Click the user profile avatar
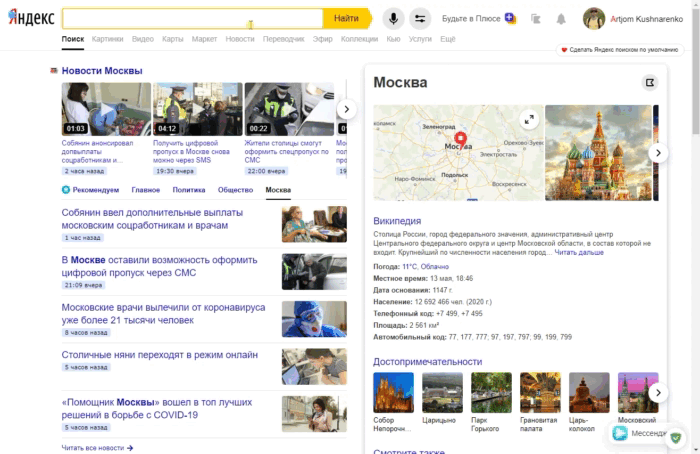The height and width of the screenshot is (454, 700). coord(593,19)
